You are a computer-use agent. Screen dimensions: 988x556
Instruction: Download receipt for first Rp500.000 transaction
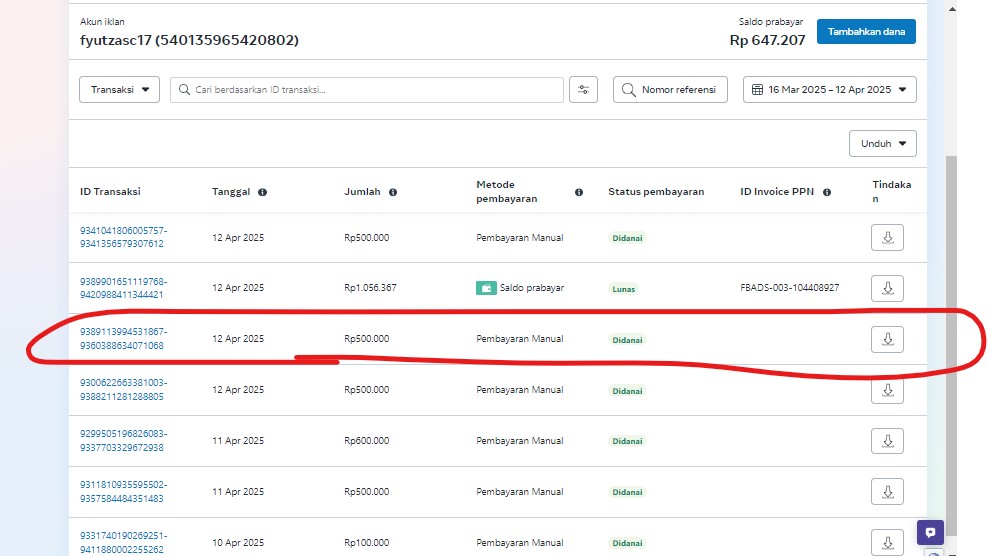(887, 238)
